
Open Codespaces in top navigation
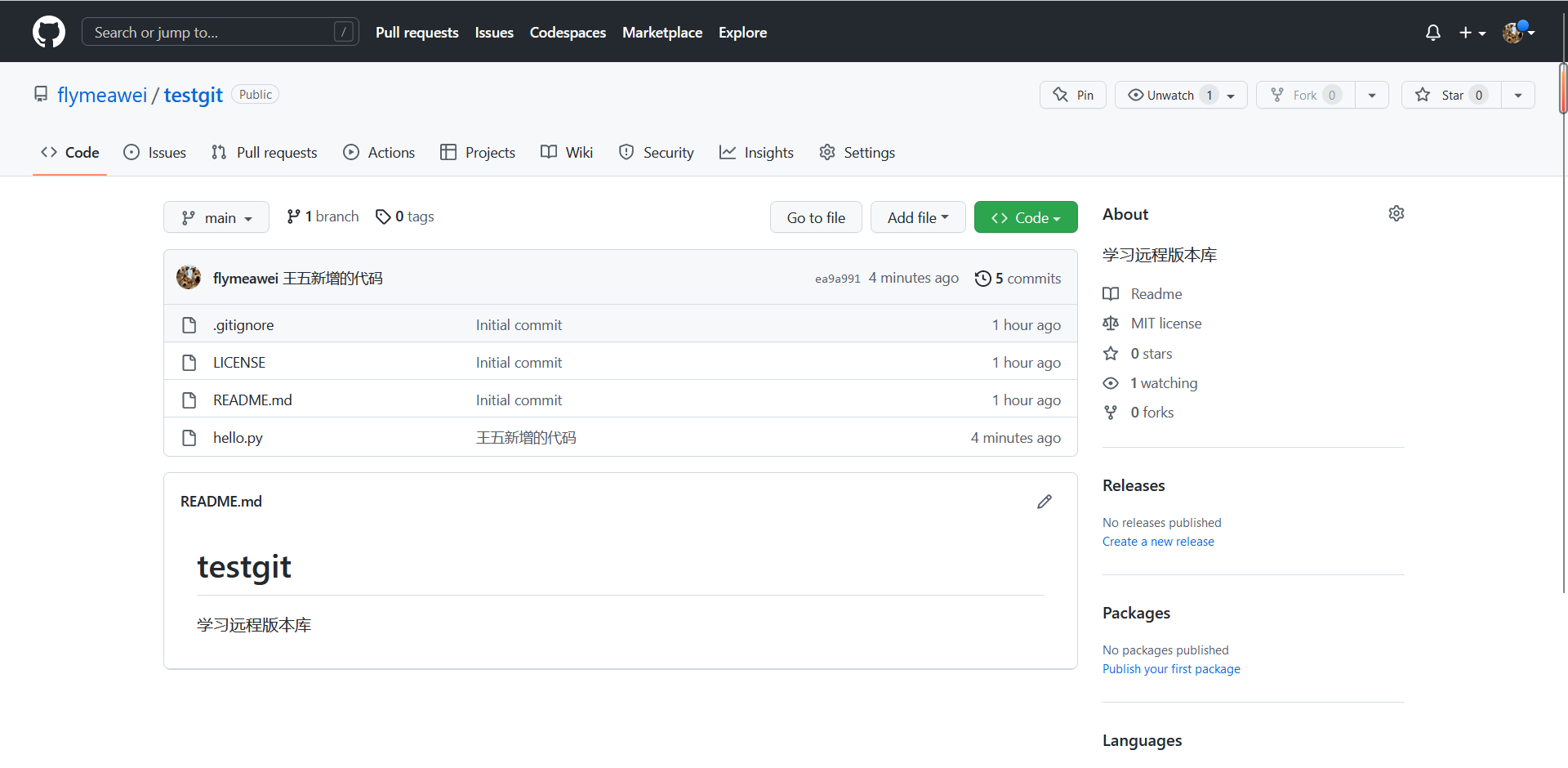[568, 33]
